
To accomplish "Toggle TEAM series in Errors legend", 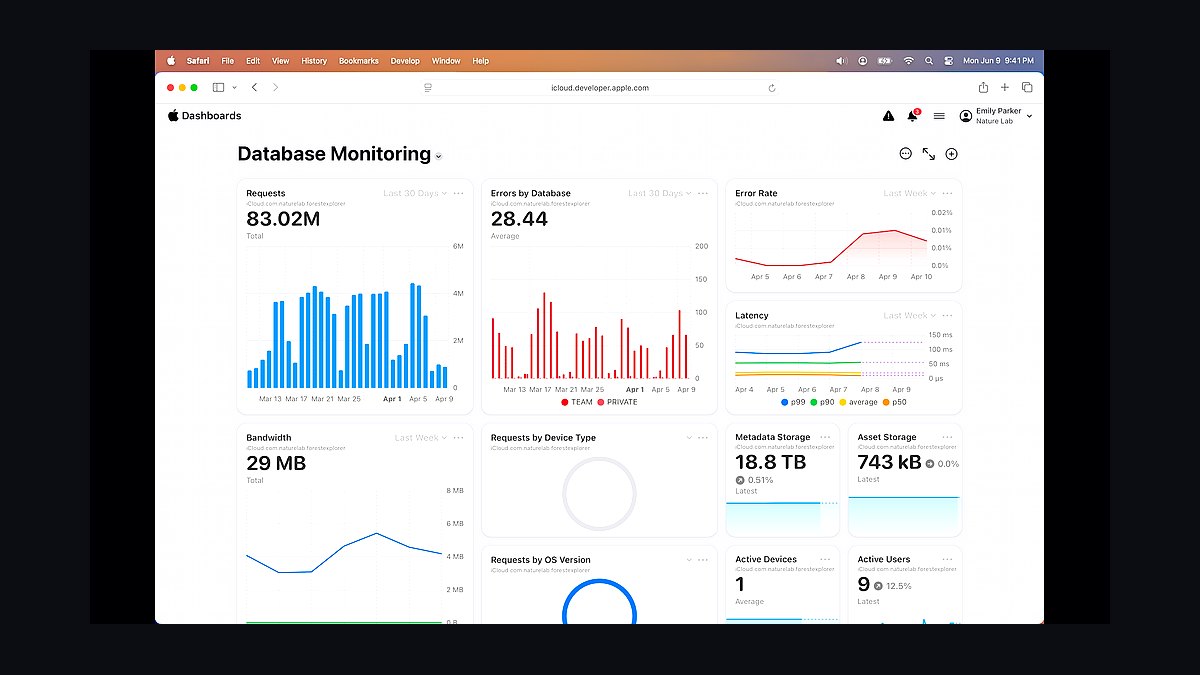I will tap(577, 402).
